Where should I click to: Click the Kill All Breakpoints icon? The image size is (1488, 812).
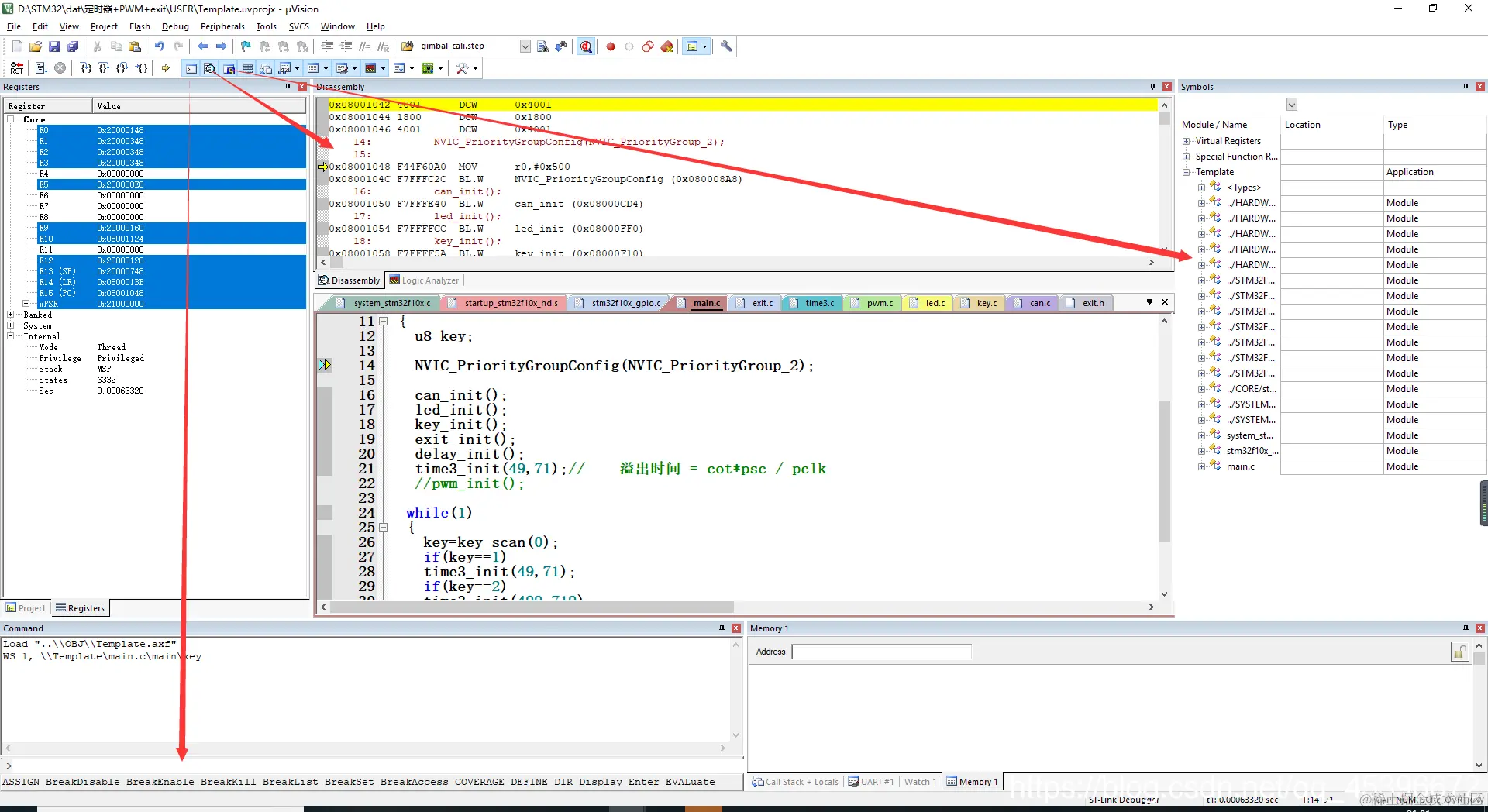(666, 46)
